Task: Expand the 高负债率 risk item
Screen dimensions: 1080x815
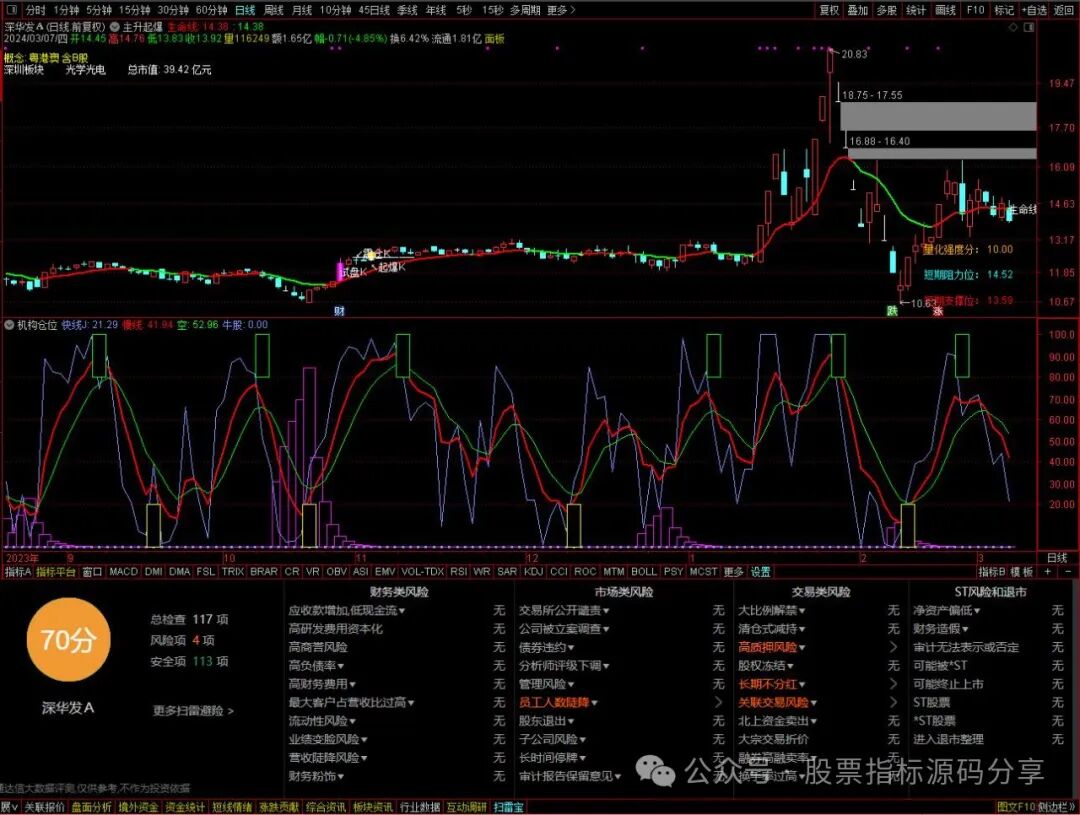Action: pyautogui.click(x=316, y=666)
